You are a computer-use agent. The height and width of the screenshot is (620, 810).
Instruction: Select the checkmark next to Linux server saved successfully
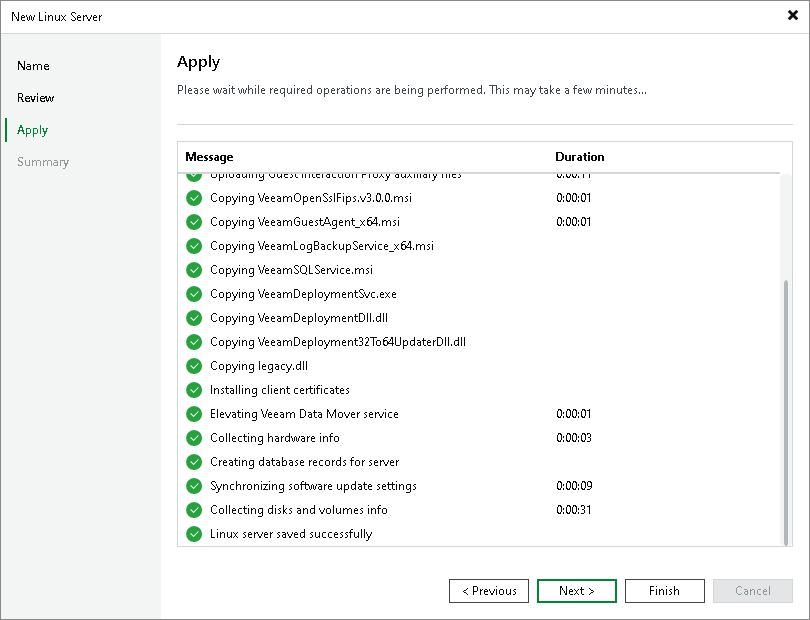tap(194, 534)
